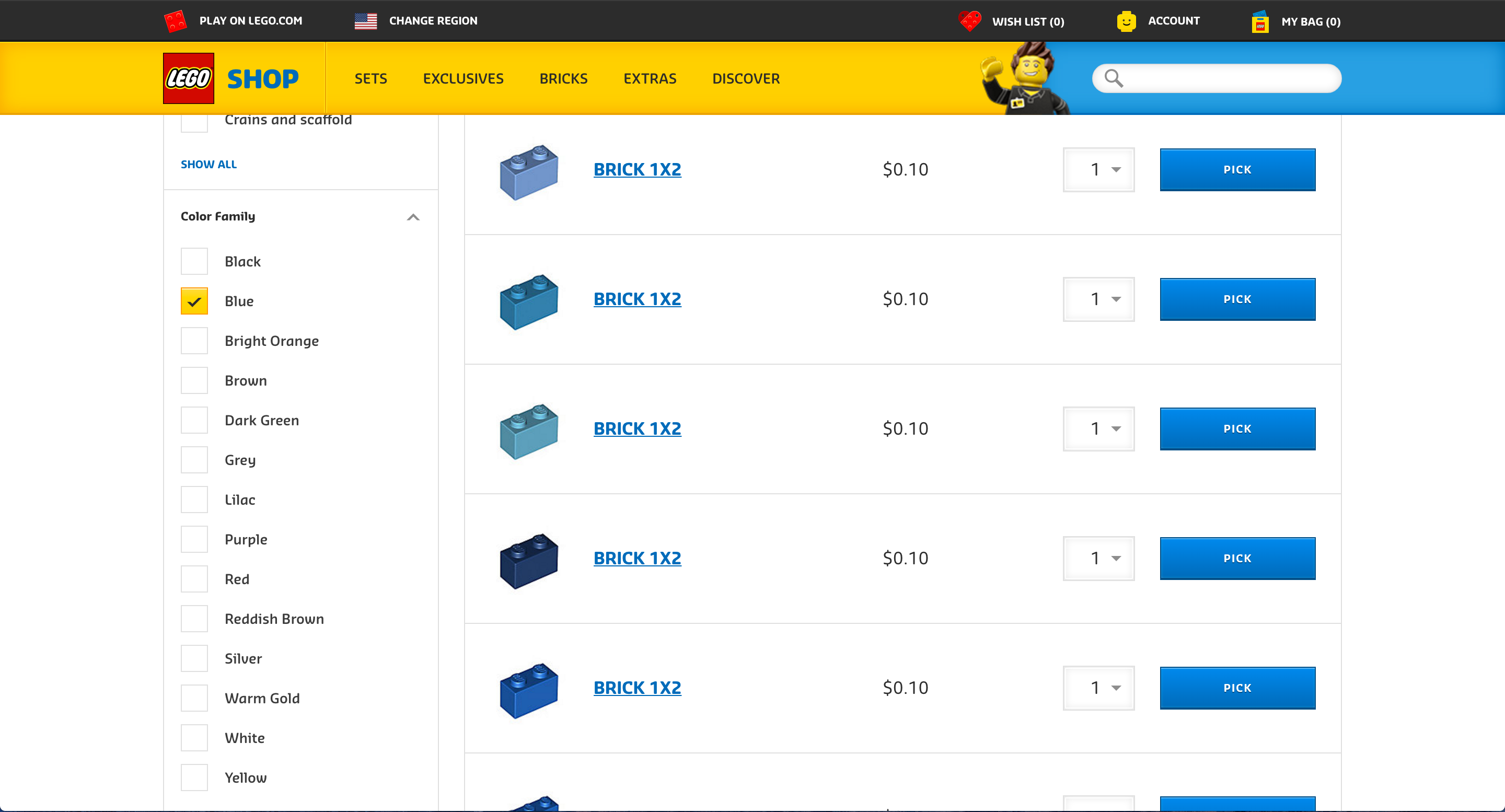Viewport: 1505px width, 812px height.
Task: Open the medium blue BRICK 1X2 title link
Action: pyautogui.click(x=638, y=169)
